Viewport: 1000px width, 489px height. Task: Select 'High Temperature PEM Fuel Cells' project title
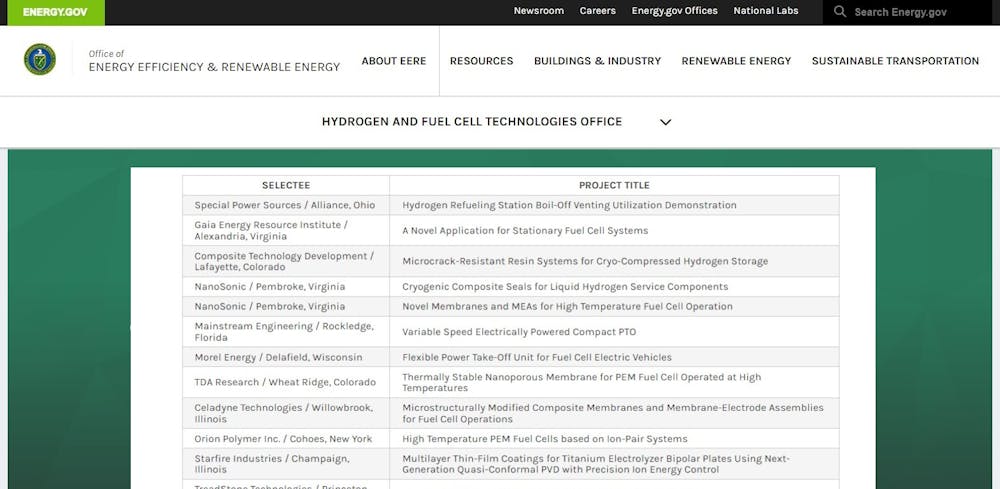(614, 439)
